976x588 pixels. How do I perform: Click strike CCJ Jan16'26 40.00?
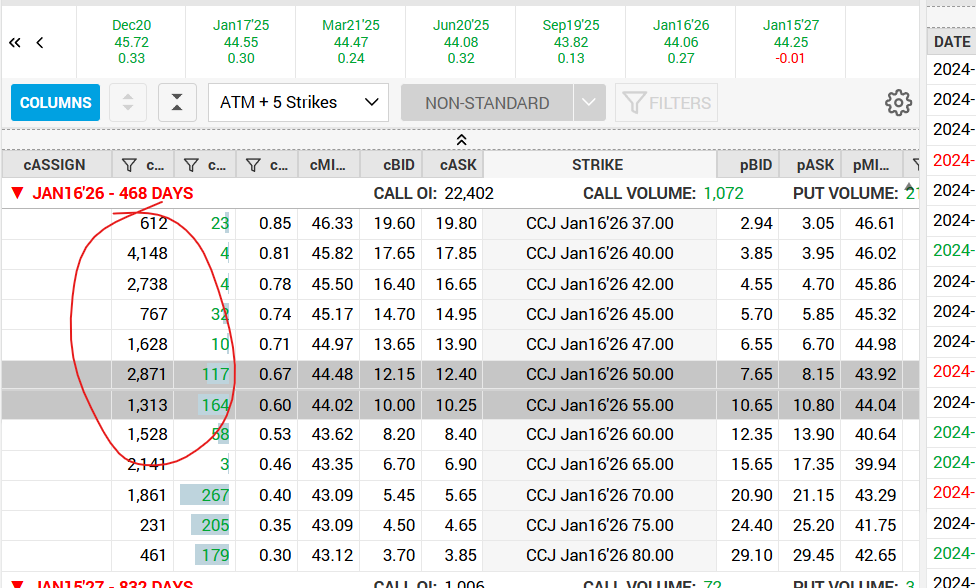[599, 253]
